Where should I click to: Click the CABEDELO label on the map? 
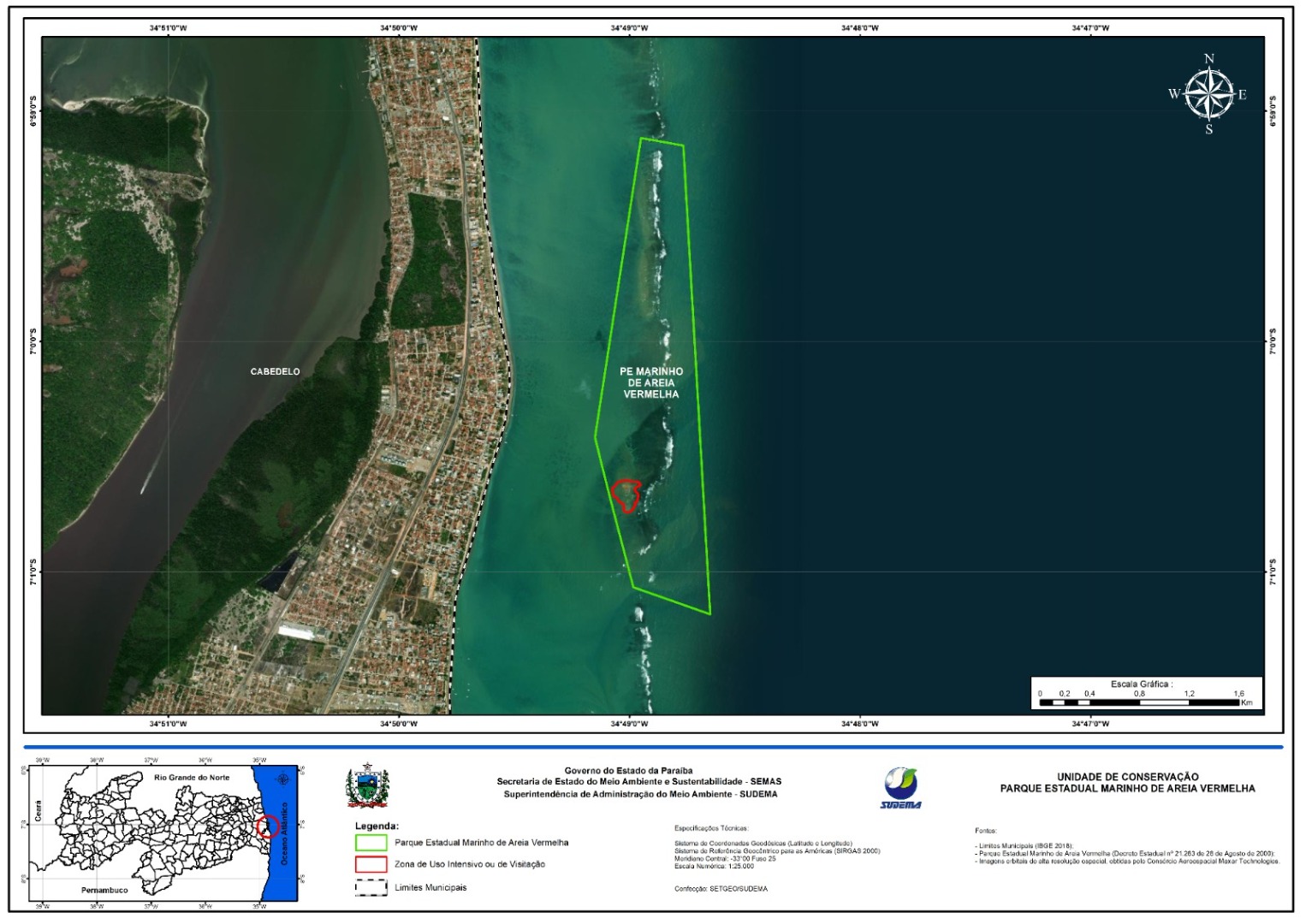point(275,371)
